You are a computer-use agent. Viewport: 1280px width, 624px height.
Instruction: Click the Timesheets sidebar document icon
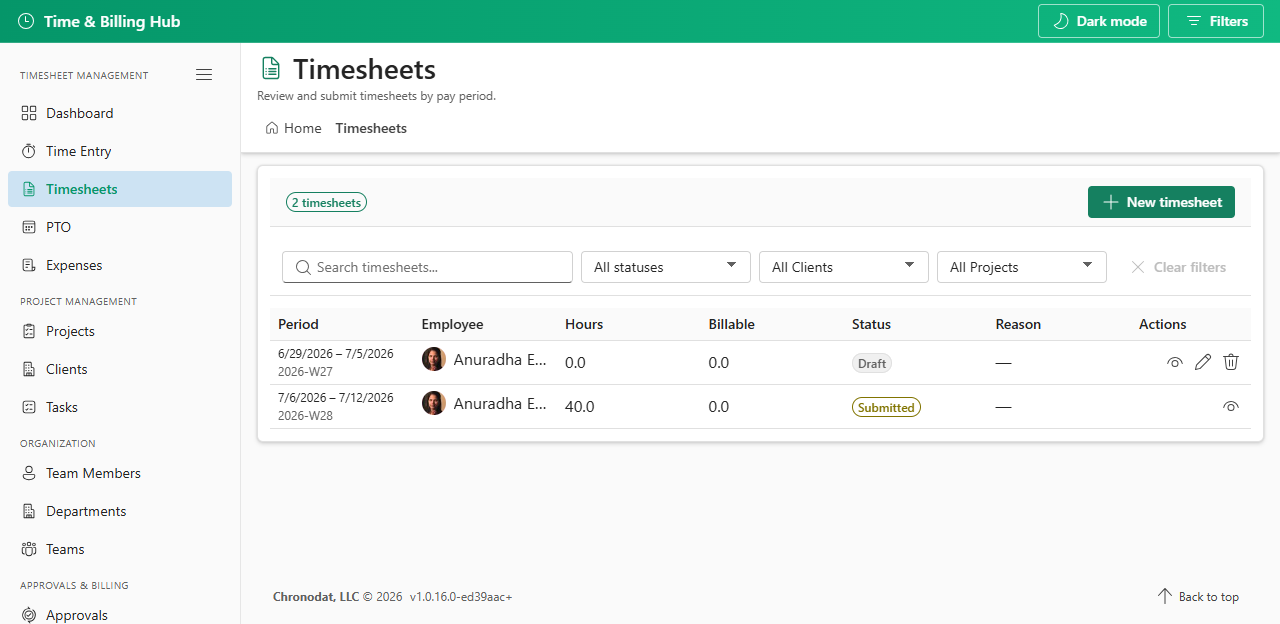(x=29, y=189)
